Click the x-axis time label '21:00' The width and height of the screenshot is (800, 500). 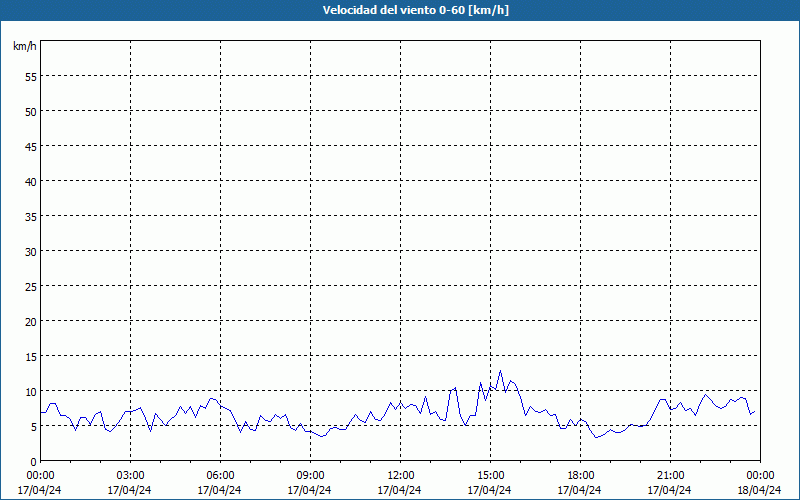(670, 476)
